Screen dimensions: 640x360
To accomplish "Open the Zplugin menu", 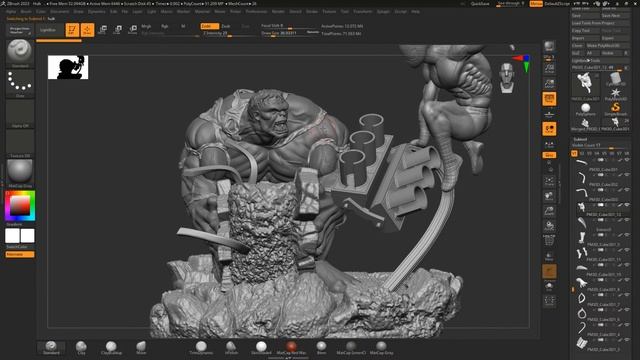I will [383, 11].
